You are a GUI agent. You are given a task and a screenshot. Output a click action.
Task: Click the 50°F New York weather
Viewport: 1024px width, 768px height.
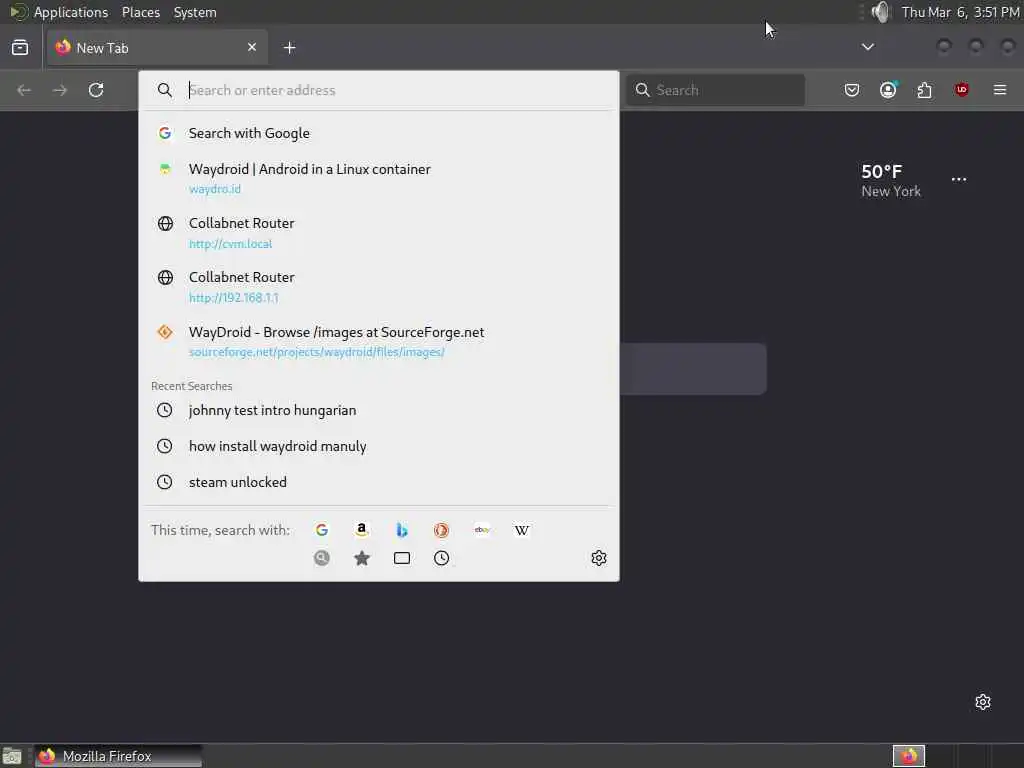click(x=891, y=181)
